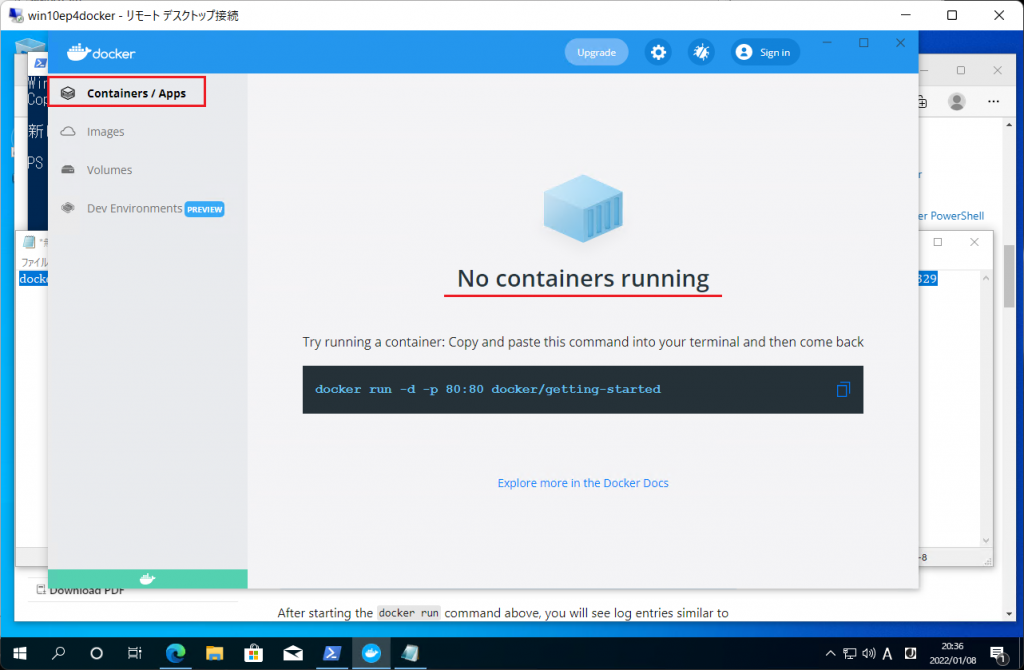Click the Try running a container instruction text
Viewport: 1024px width, 670px height.
tap(583, 342)
